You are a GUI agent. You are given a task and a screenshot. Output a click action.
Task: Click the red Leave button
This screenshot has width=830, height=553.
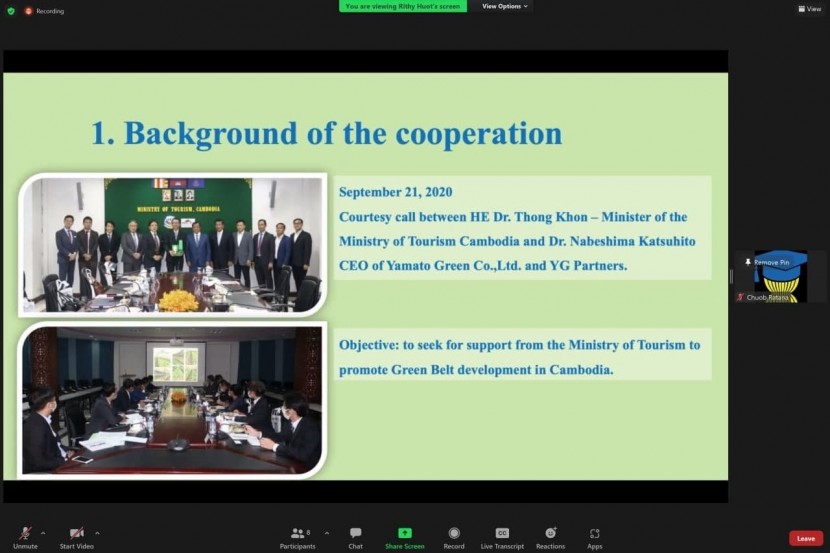pyautogui.click(x=806, y=538)
